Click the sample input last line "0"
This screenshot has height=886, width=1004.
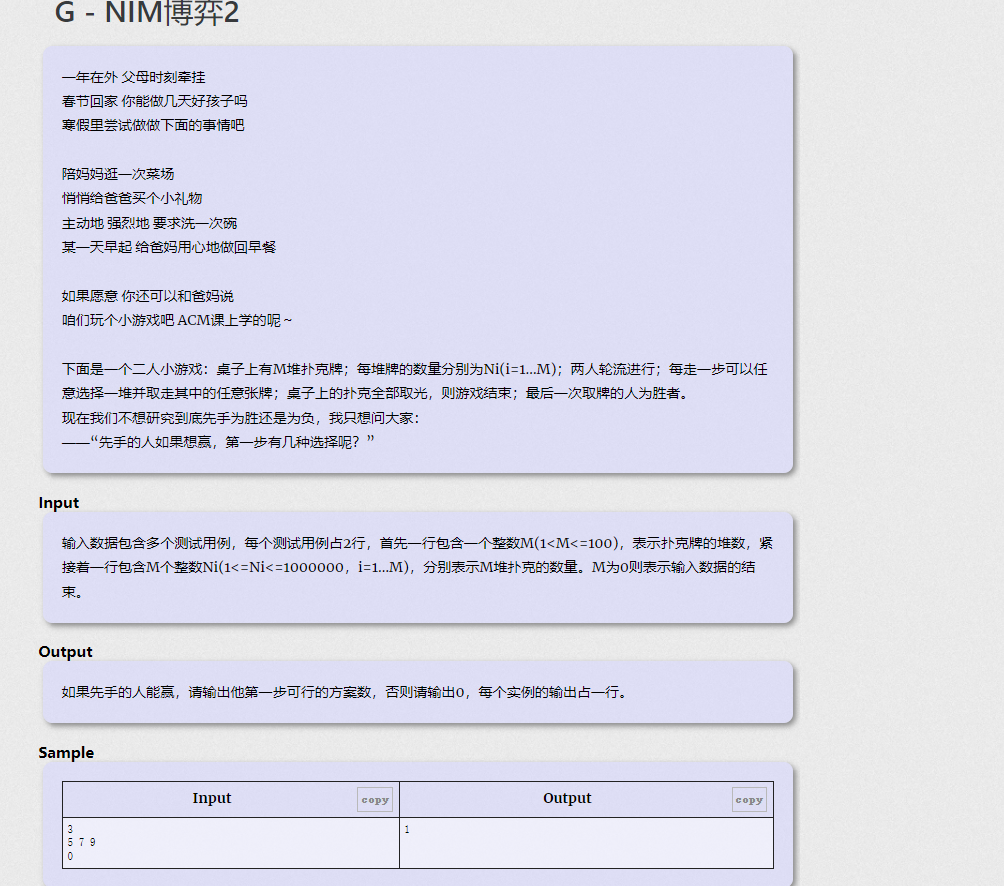[x=70, y=857]
